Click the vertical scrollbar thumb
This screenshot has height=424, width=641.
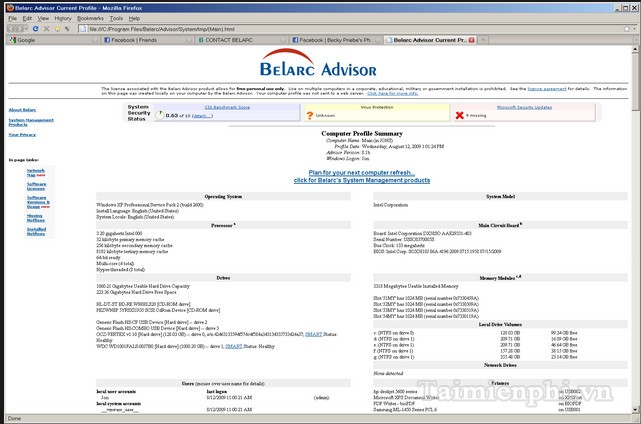click(635, 82)
